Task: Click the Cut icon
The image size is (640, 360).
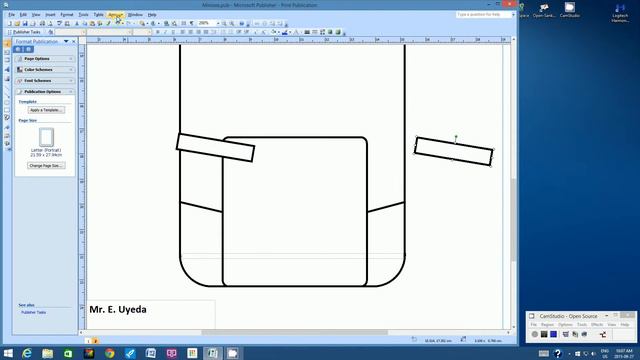Action: [x=77, y=23]
